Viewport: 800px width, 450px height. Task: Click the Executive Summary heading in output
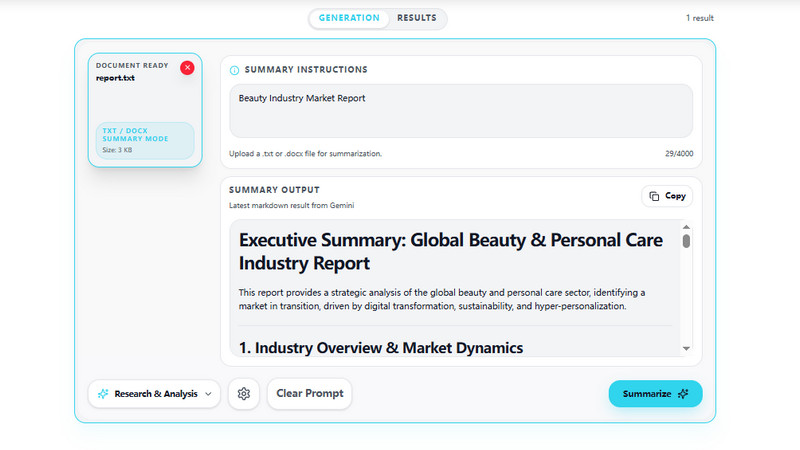tap(451, 252)
